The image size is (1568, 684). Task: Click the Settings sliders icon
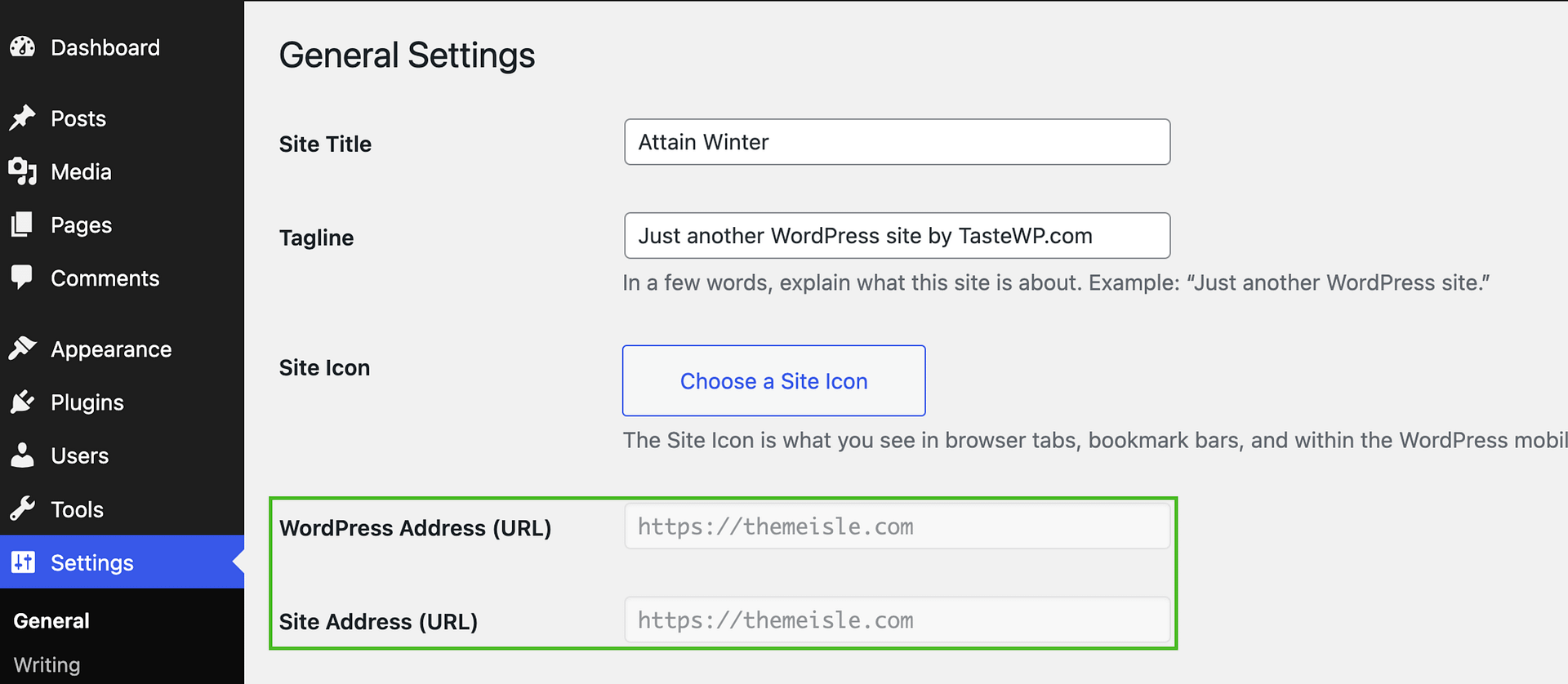(x=23, y=562)
